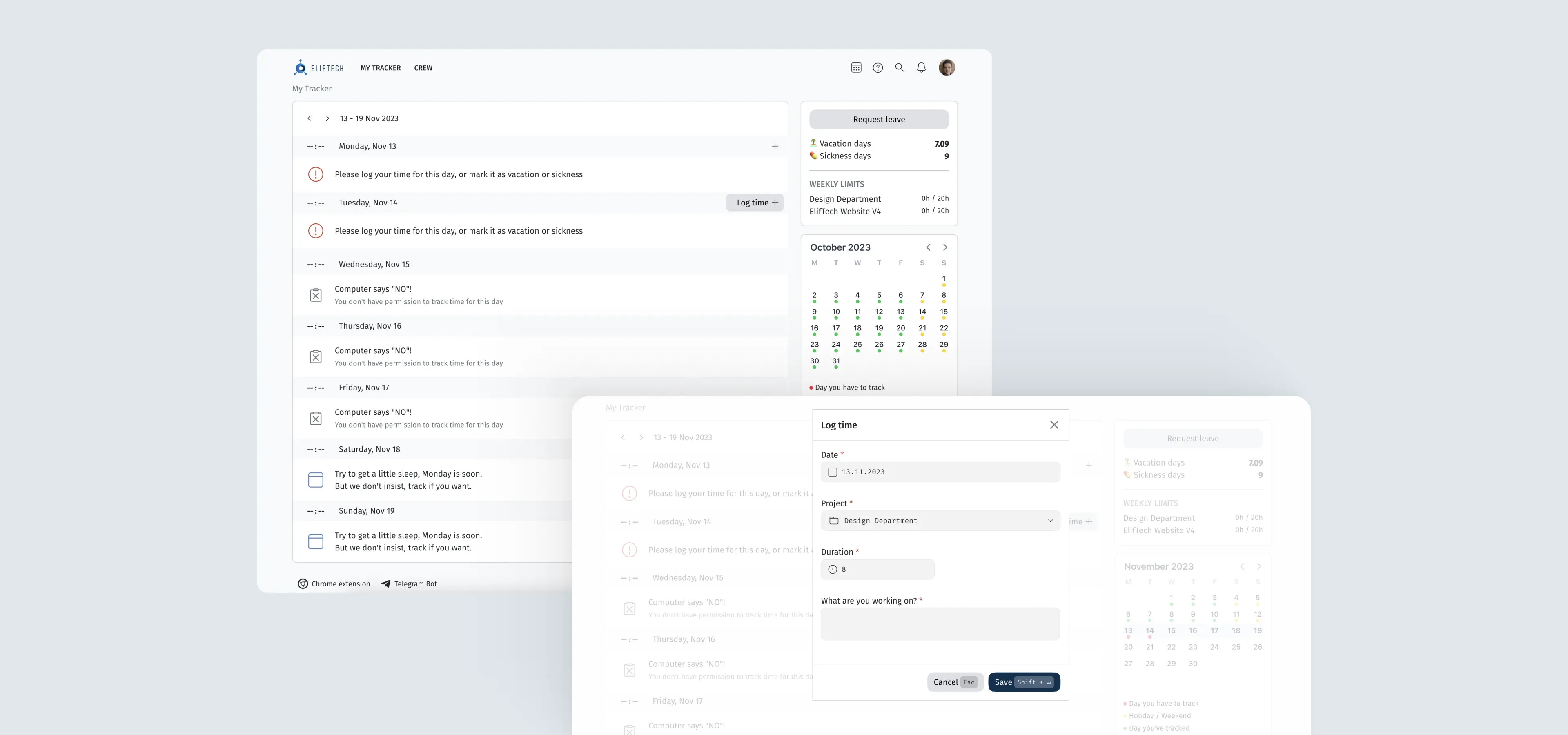Open the calendar icon in the header

point(856,67)
